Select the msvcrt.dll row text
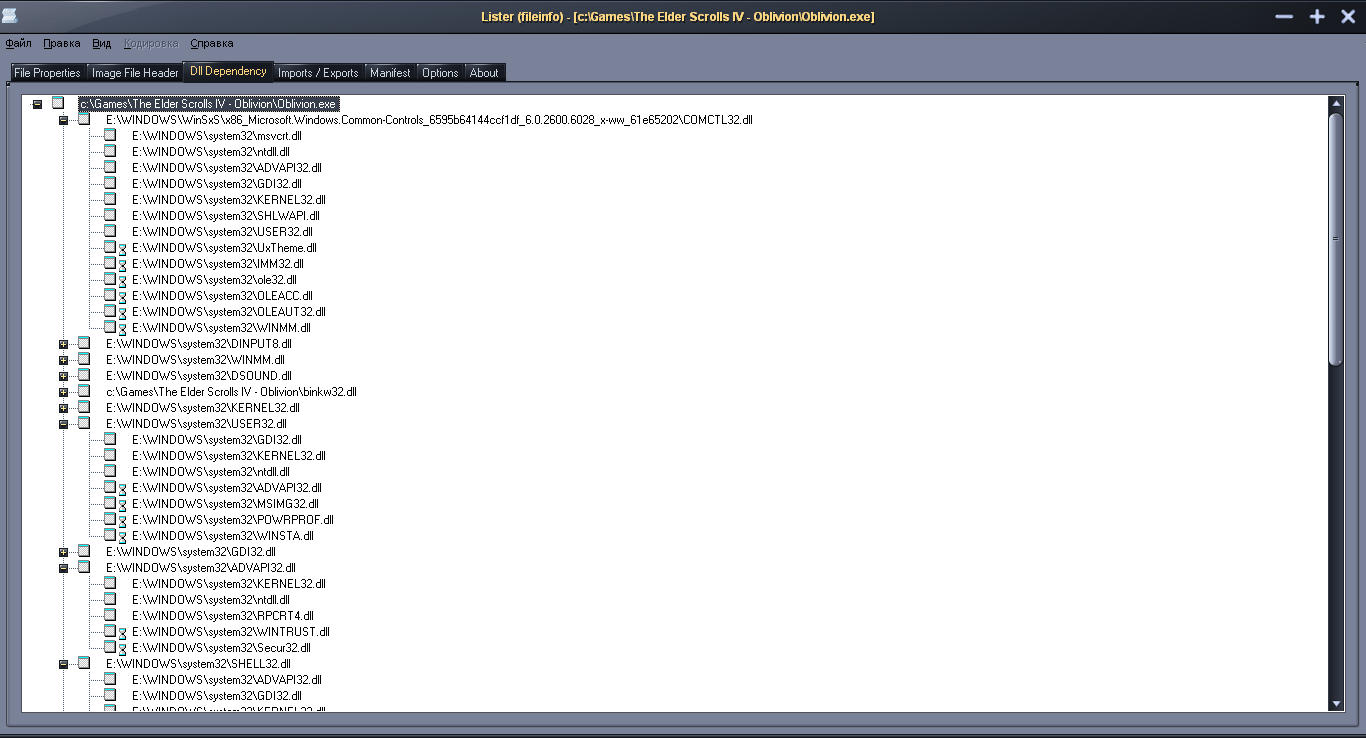The image size is (1366, 738). (x=217, y=135)
